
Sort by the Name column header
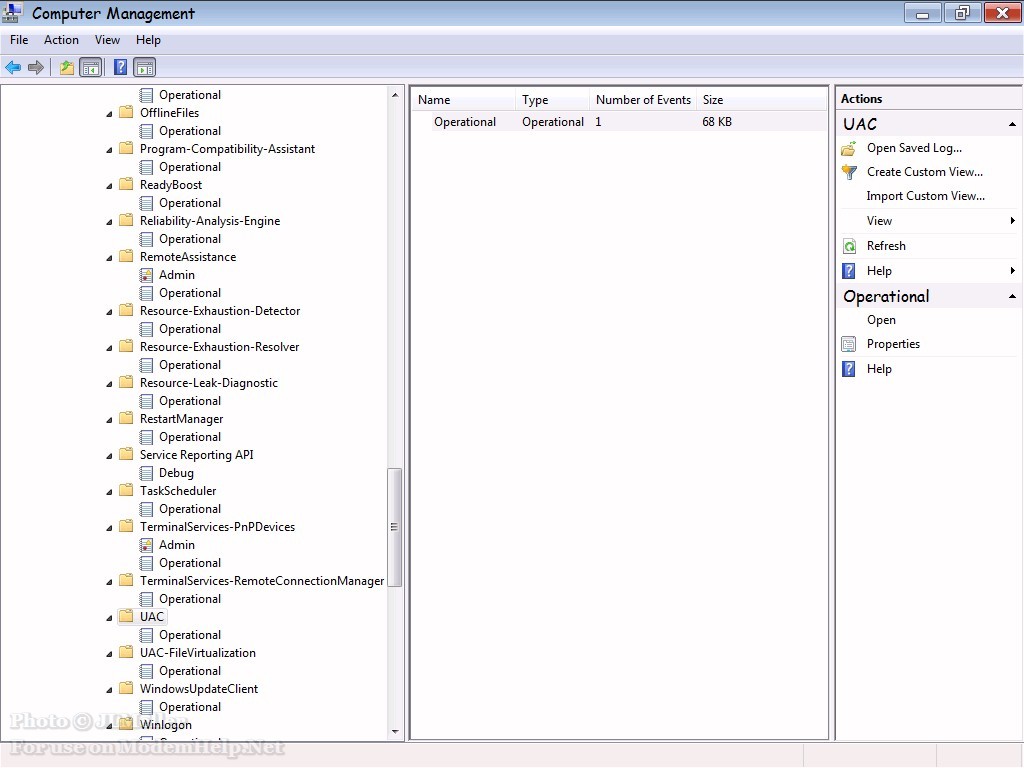click(463, 100)
